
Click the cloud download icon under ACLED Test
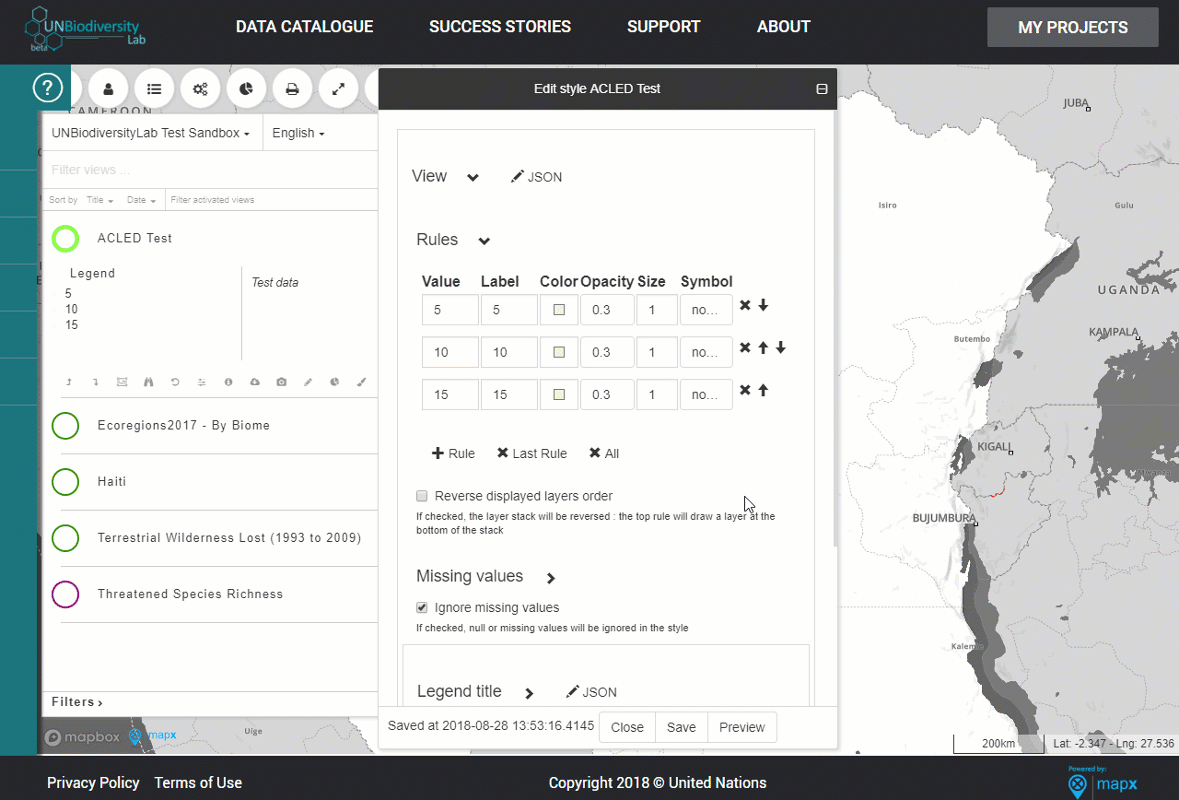[x=255, y=382]
